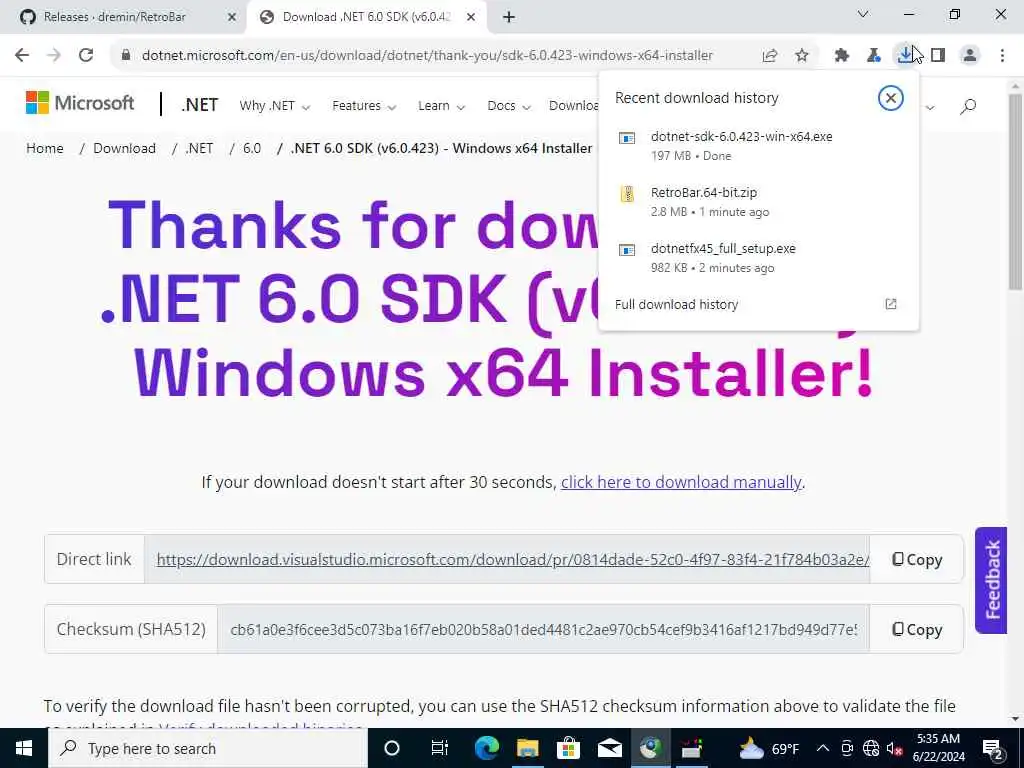Viewport: 1024px width, 768px height.
Task: Expand the Why .NET menu
Action: coord(274,106)
